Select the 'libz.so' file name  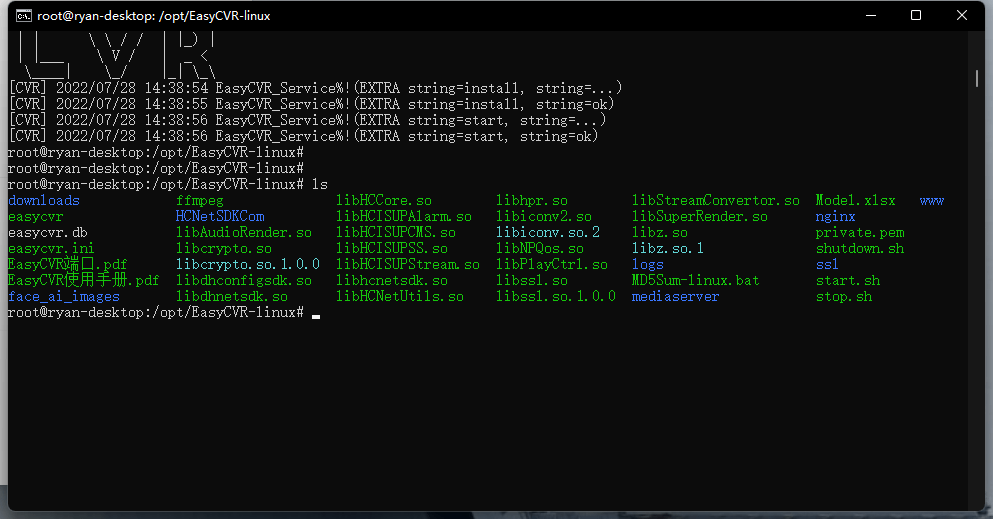[660, 232]
